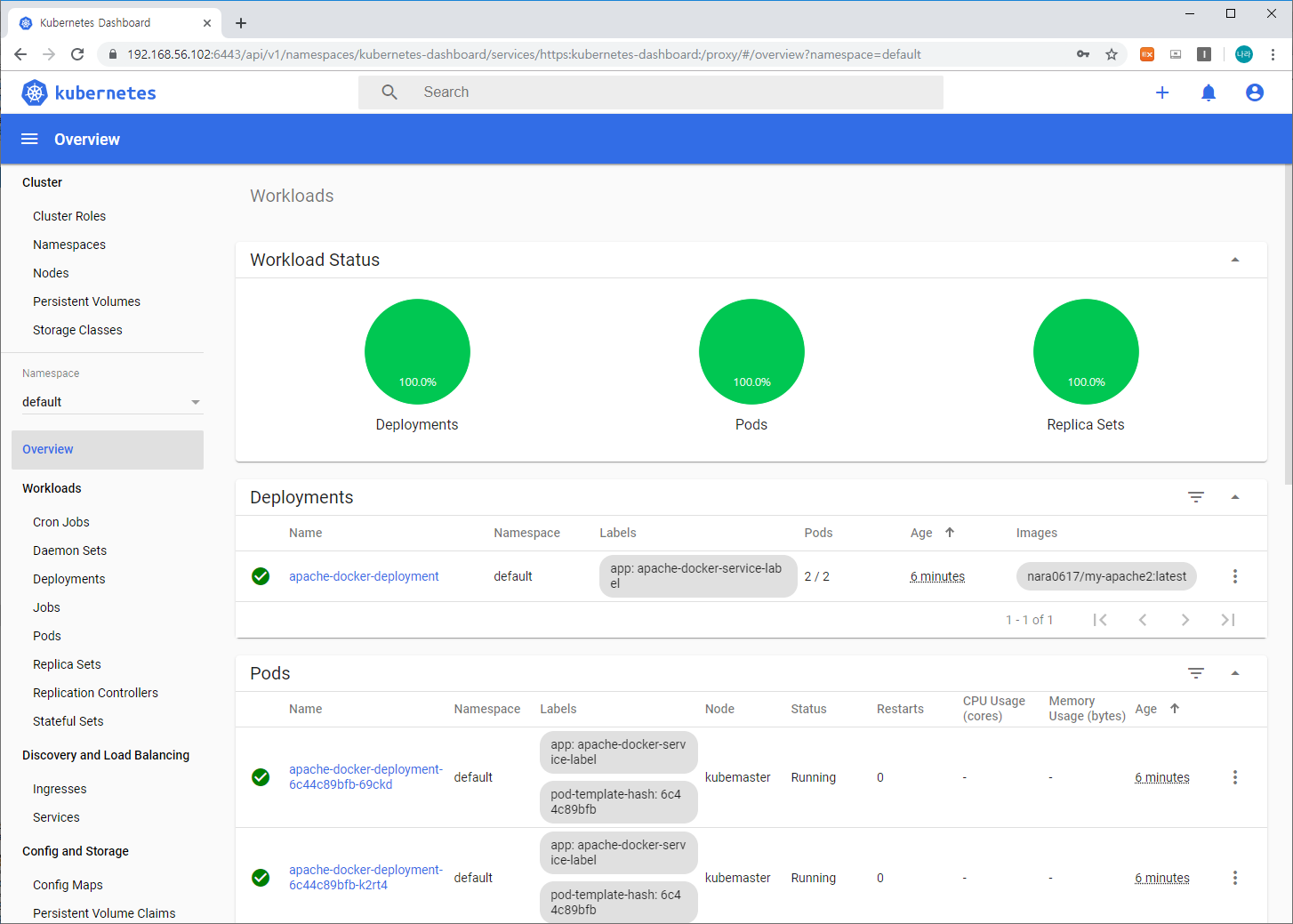Open the filter icon in Deployments card
Image resolution: width=1293 pixels, height=924 pixels.
(x=1196, y=497)
